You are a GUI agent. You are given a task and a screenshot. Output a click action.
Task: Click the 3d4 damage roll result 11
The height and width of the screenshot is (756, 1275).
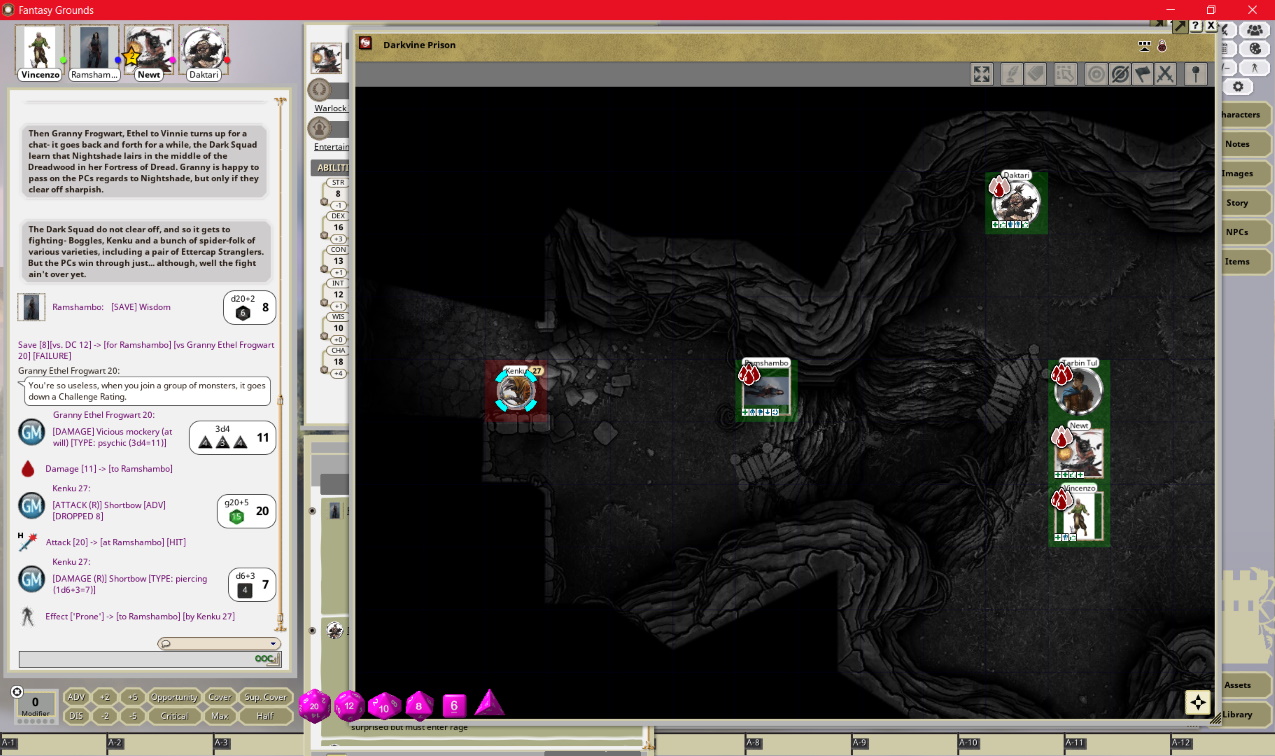click(x=232, y=438)
